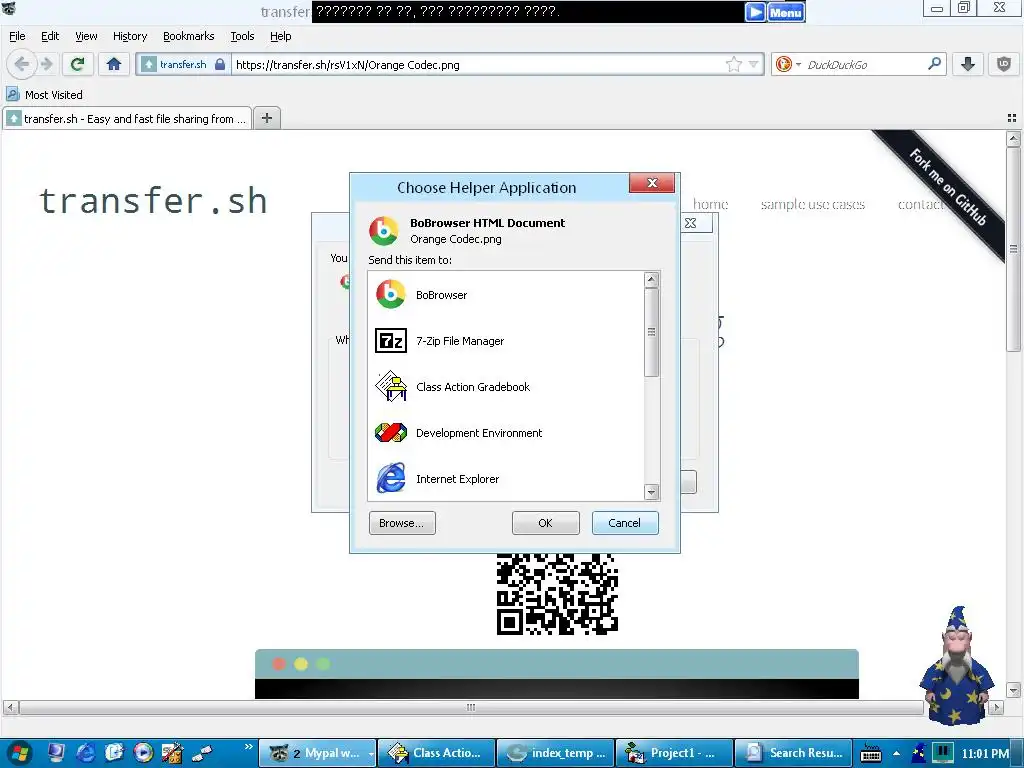Switch to the Class Action taskbar button
Viewport: 1024px width, 768px height.
point(436,753)
